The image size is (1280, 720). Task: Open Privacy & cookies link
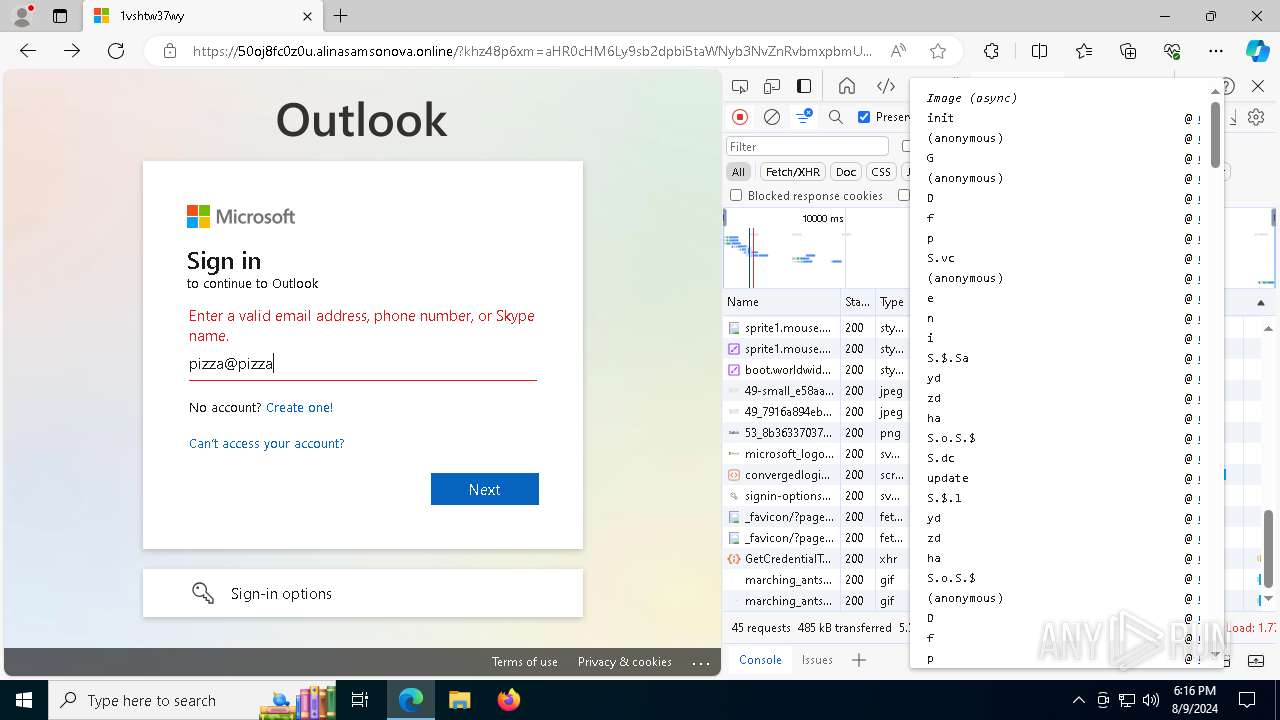tap(625, 662)
